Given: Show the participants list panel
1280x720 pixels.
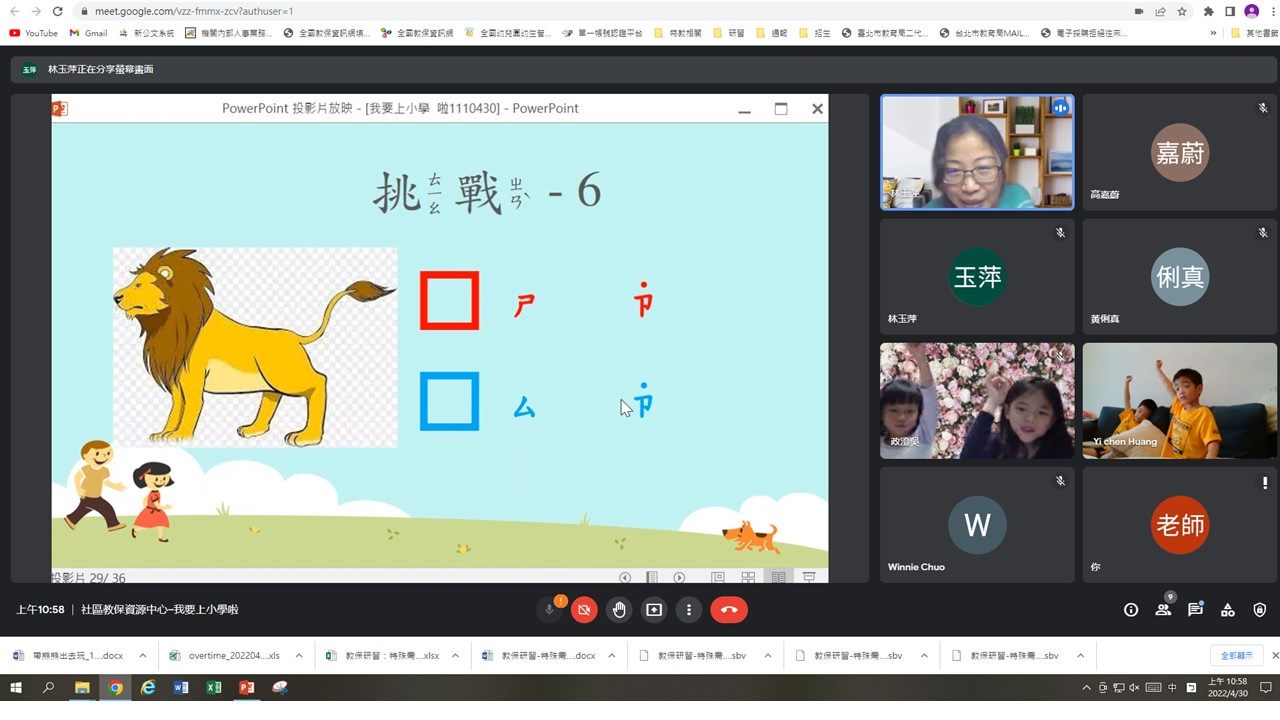Looking at the screenshot, I should [1163, 610].
